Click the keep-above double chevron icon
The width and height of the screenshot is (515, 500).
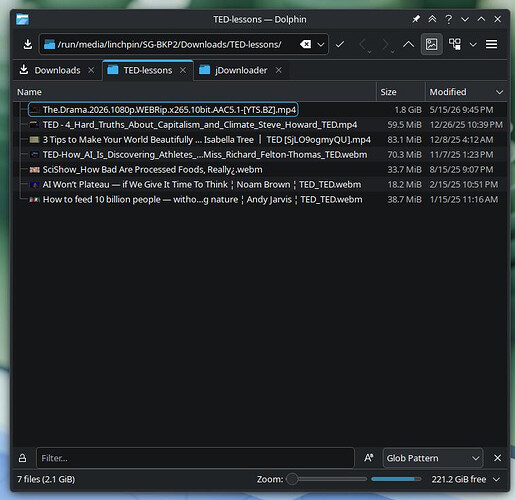432,19
